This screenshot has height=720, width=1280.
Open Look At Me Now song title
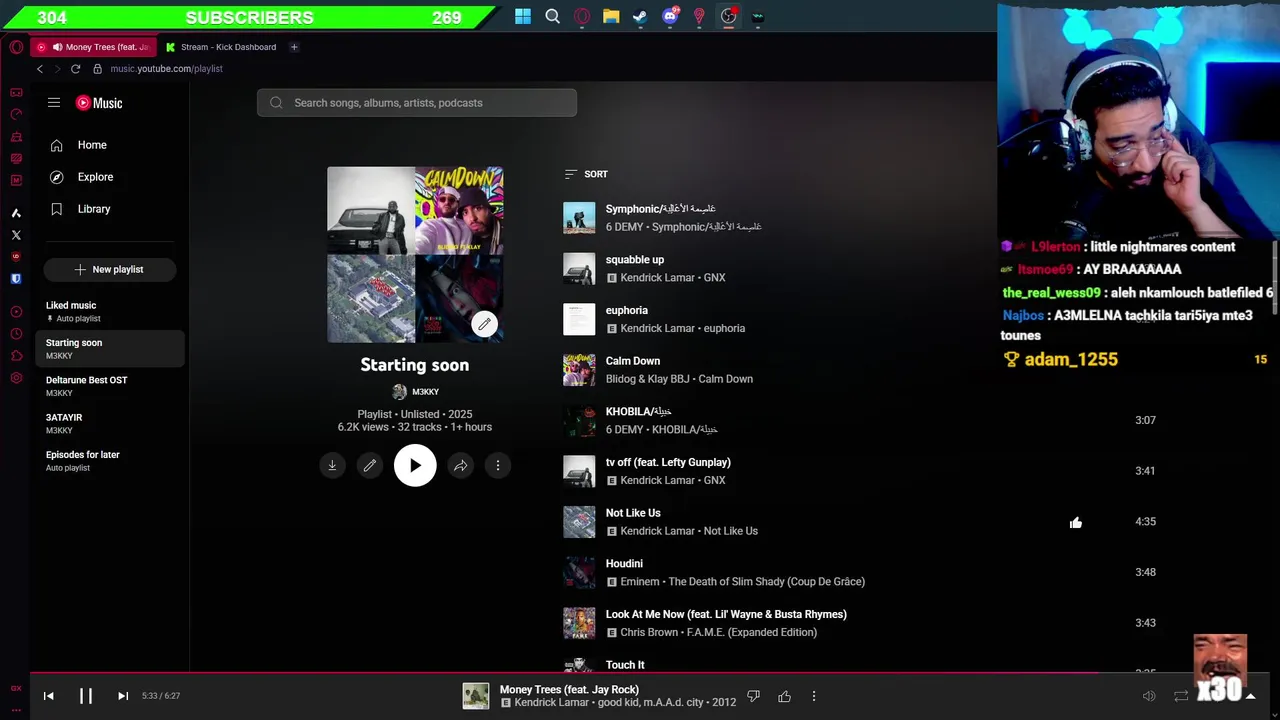[x=726, y=614]
